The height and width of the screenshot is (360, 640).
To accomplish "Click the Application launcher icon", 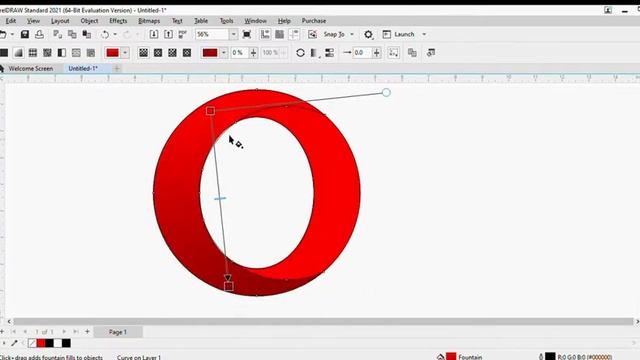I will point(387,34).
